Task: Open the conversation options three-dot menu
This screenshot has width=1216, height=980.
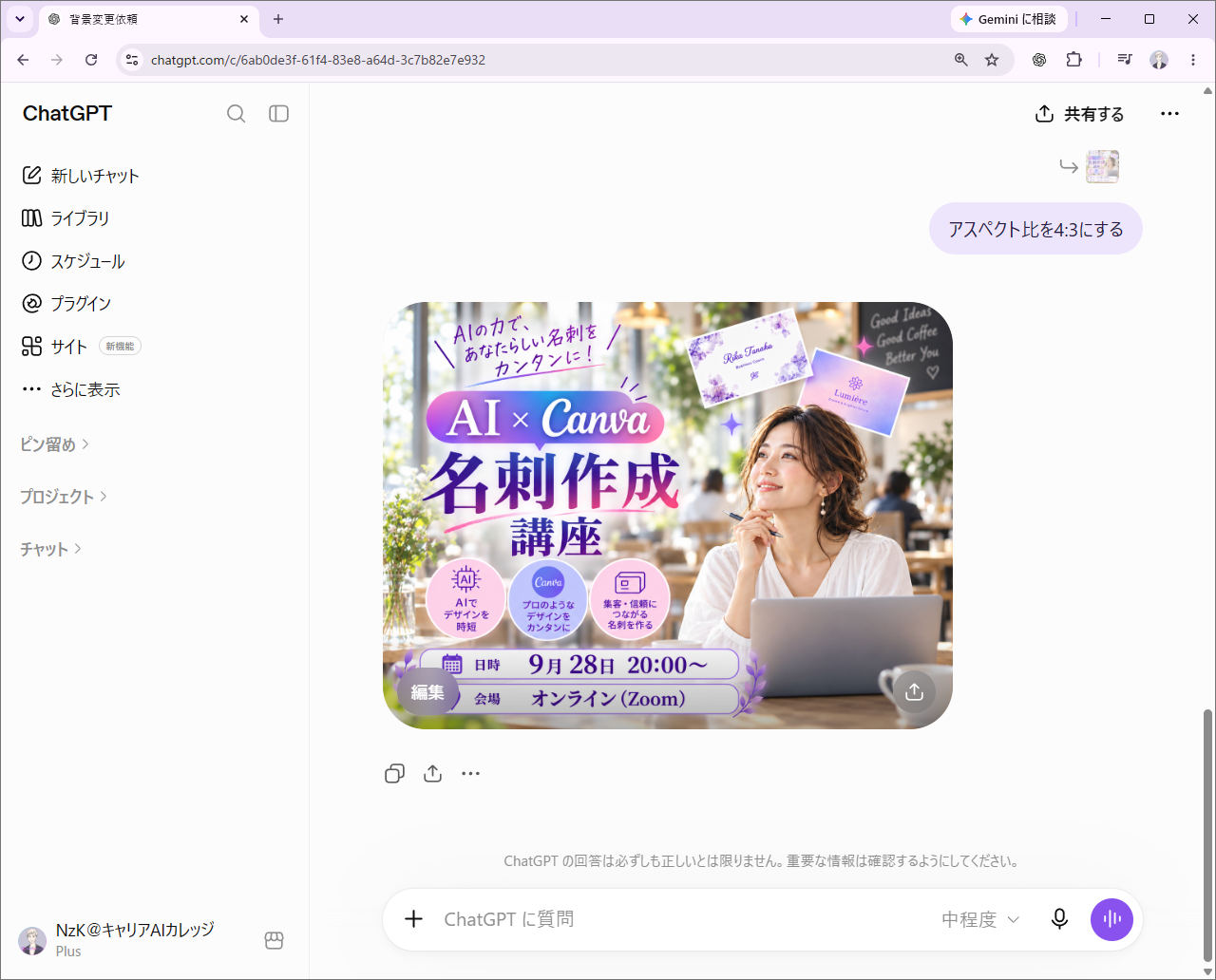Action: (x=1169, y=114)
